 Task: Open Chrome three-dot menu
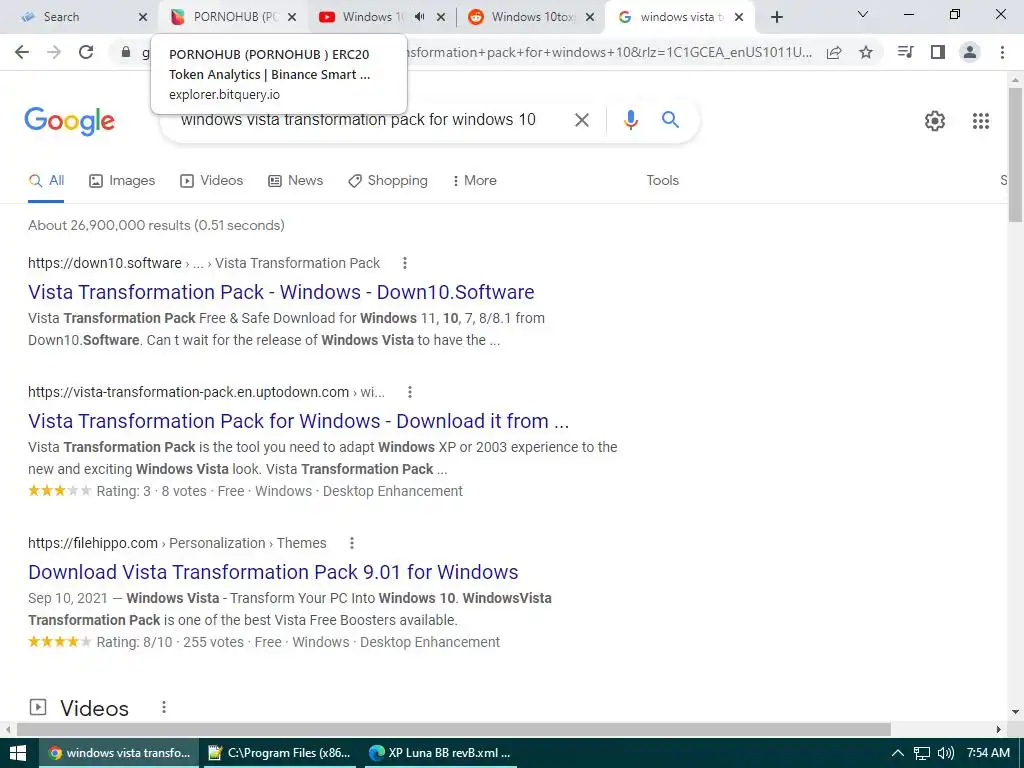coord(1002,52)
